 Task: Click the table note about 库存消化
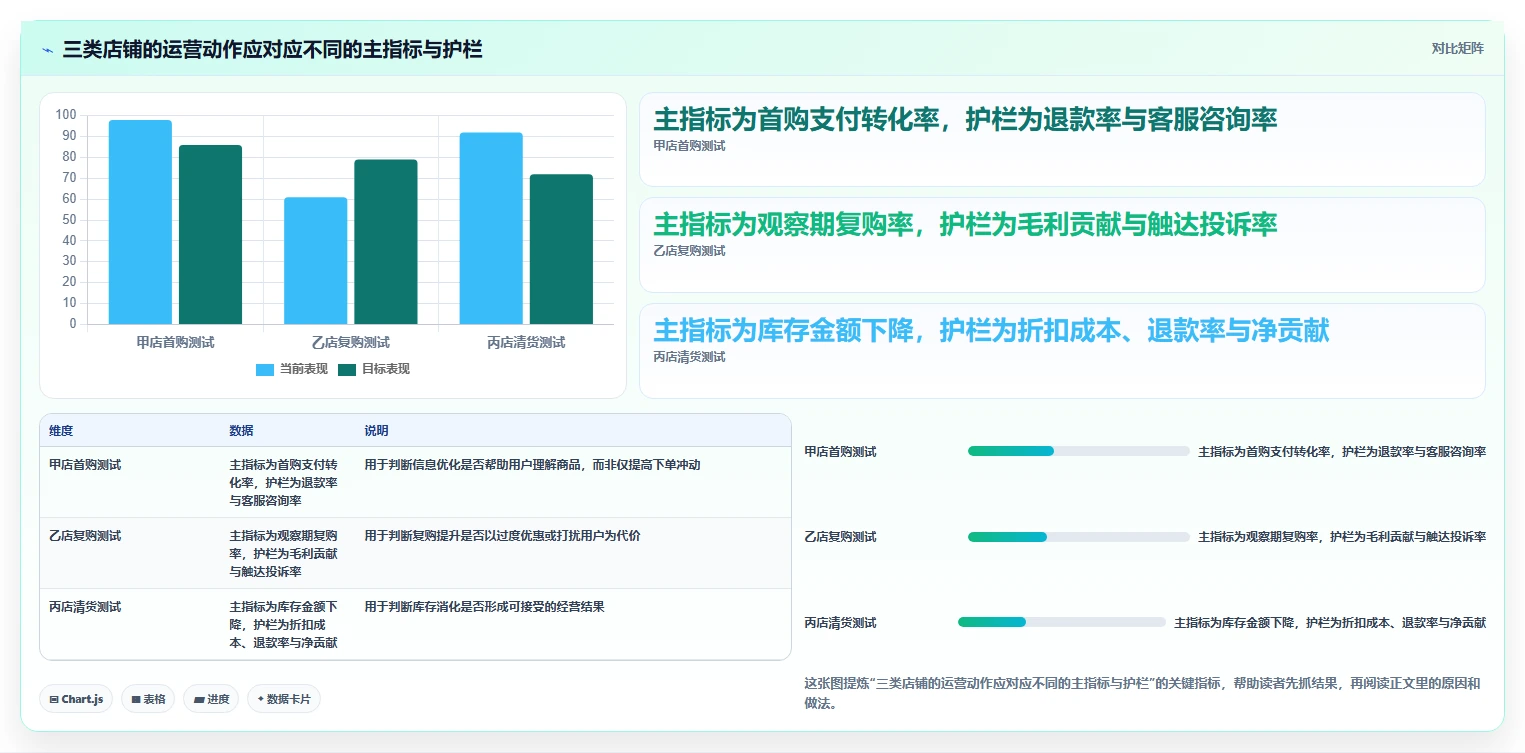484,607
